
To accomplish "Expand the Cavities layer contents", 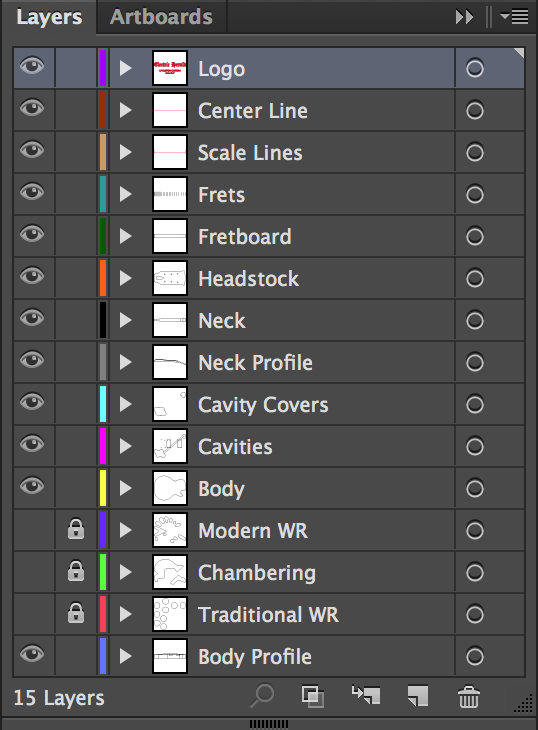I will (x=126, y=446).
